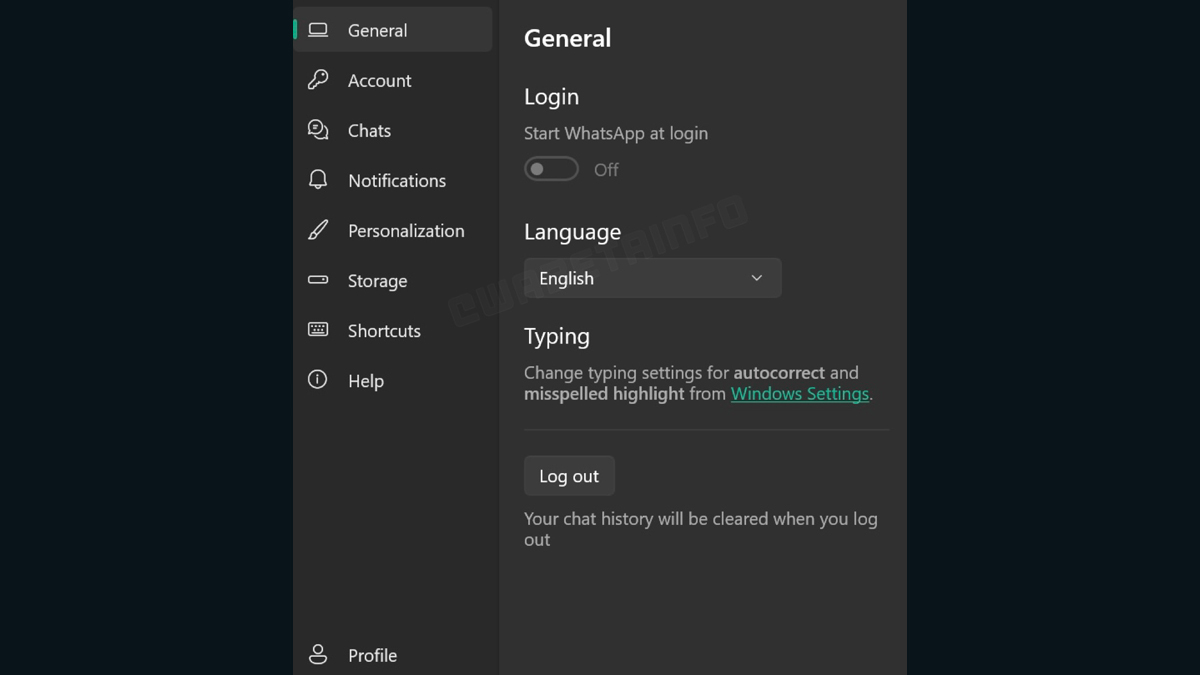
Task: Click the Profile person icon
Action: tap(318, 655)
